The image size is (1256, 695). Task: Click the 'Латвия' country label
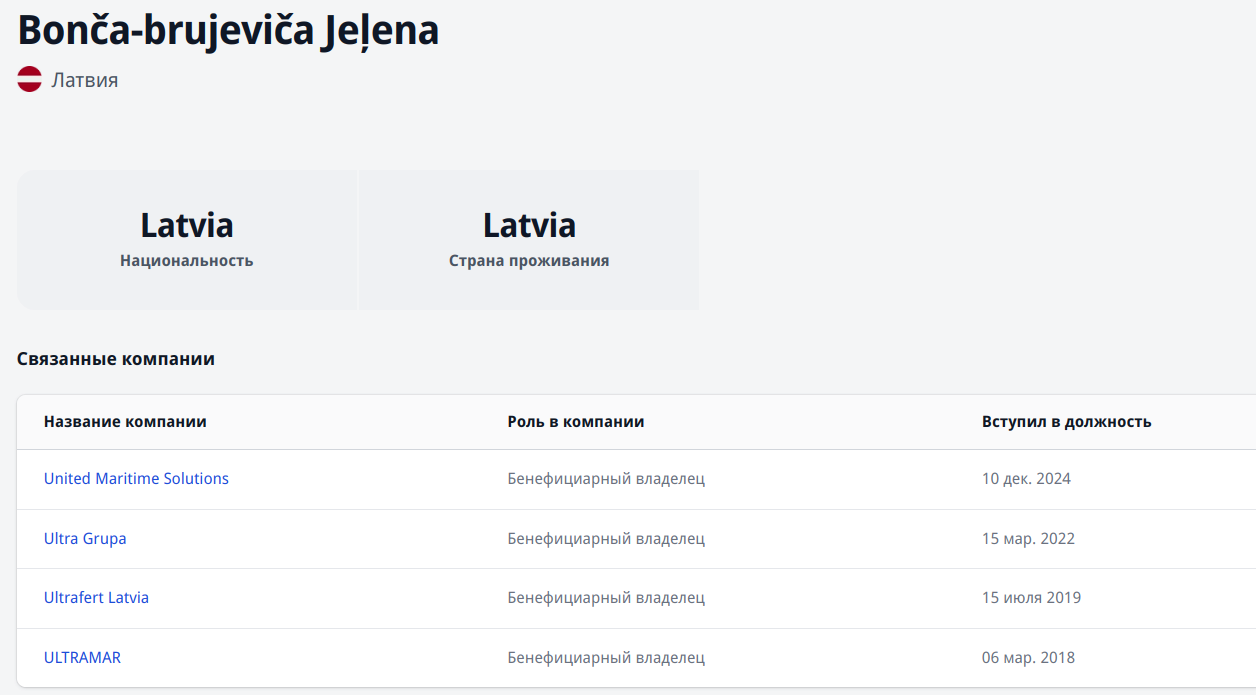[85, 80]
